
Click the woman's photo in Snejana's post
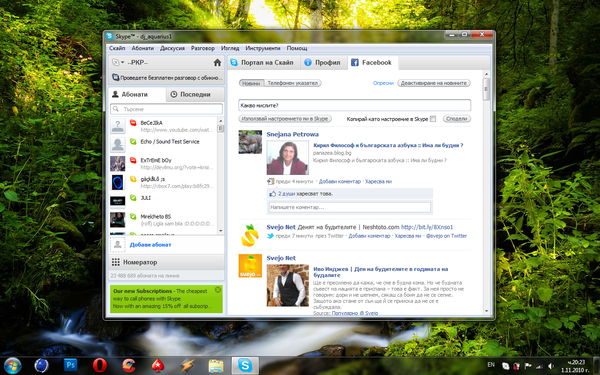[288, 158]
